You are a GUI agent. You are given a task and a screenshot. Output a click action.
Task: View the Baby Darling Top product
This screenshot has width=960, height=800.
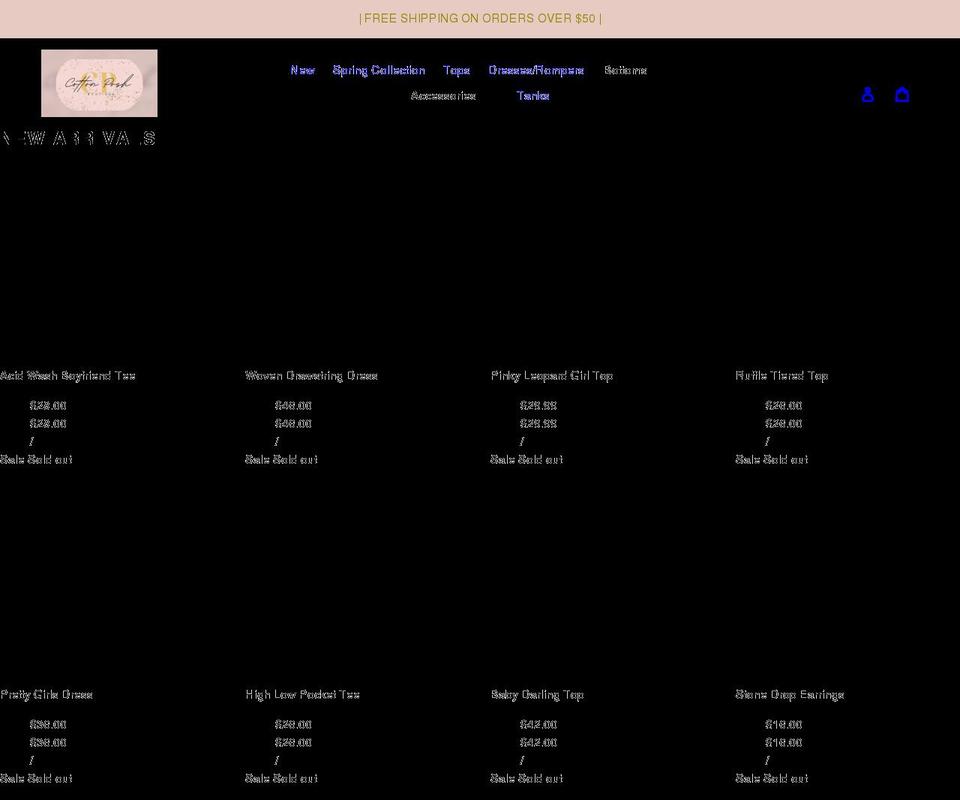[x=537, y=695]
